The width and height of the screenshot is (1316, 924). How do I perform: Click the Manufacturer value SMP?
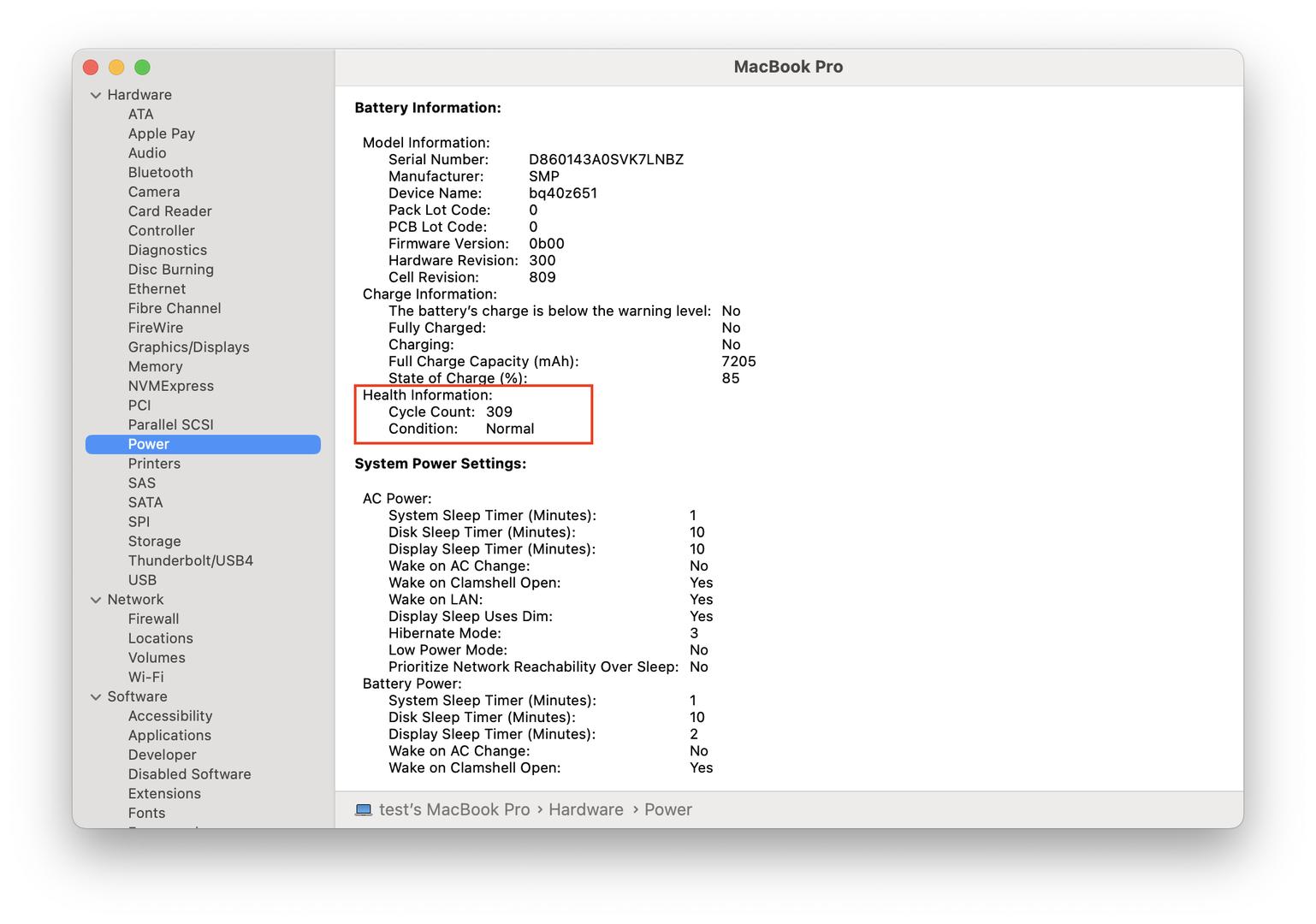click(x=544, y=176)
